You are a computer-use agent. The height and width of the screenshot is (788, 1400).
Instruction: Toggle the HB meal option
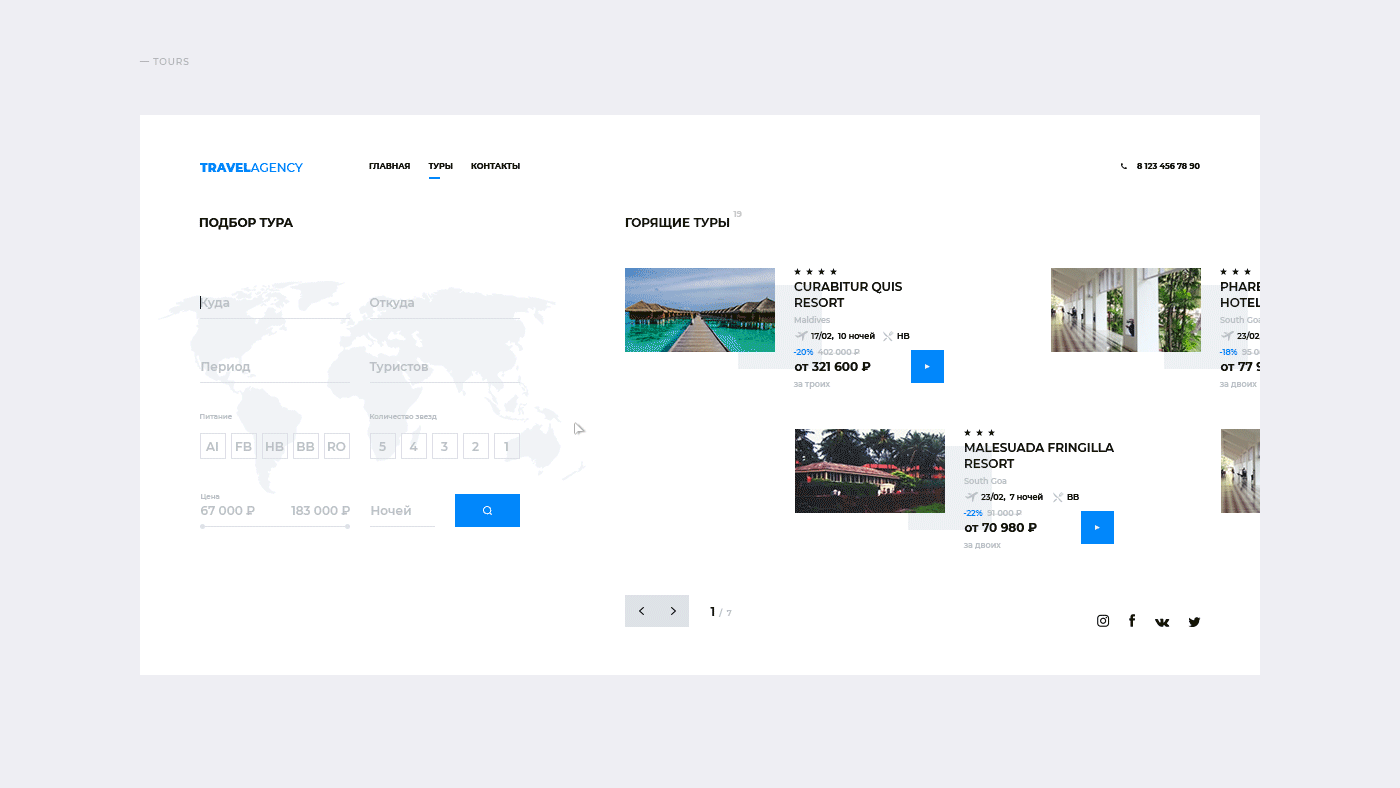coord(274,447)
